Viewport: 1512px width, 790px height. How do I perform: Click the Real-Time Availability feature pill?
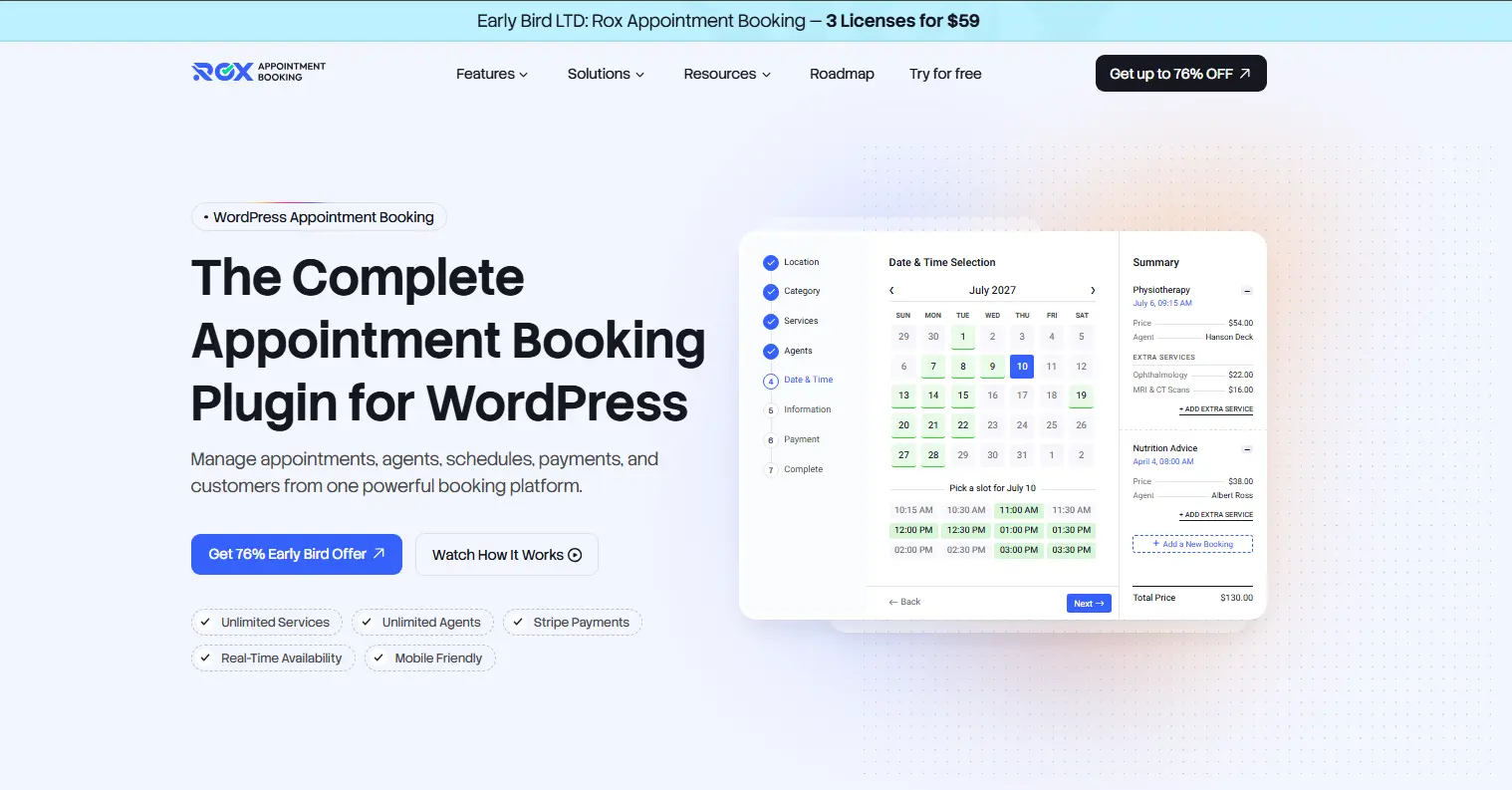(x=273, y=658)
